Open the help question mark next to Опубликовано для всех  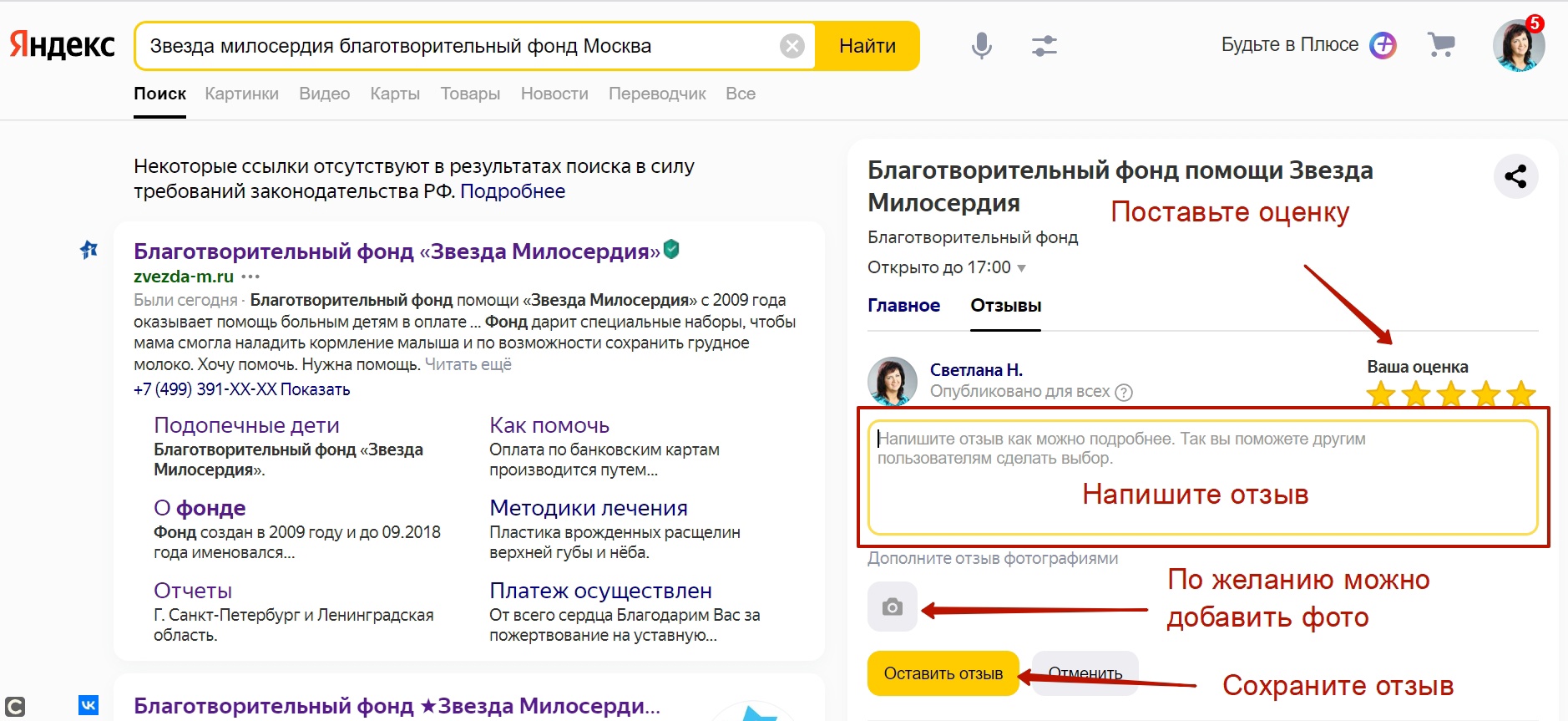click(x=1124, y=392)
